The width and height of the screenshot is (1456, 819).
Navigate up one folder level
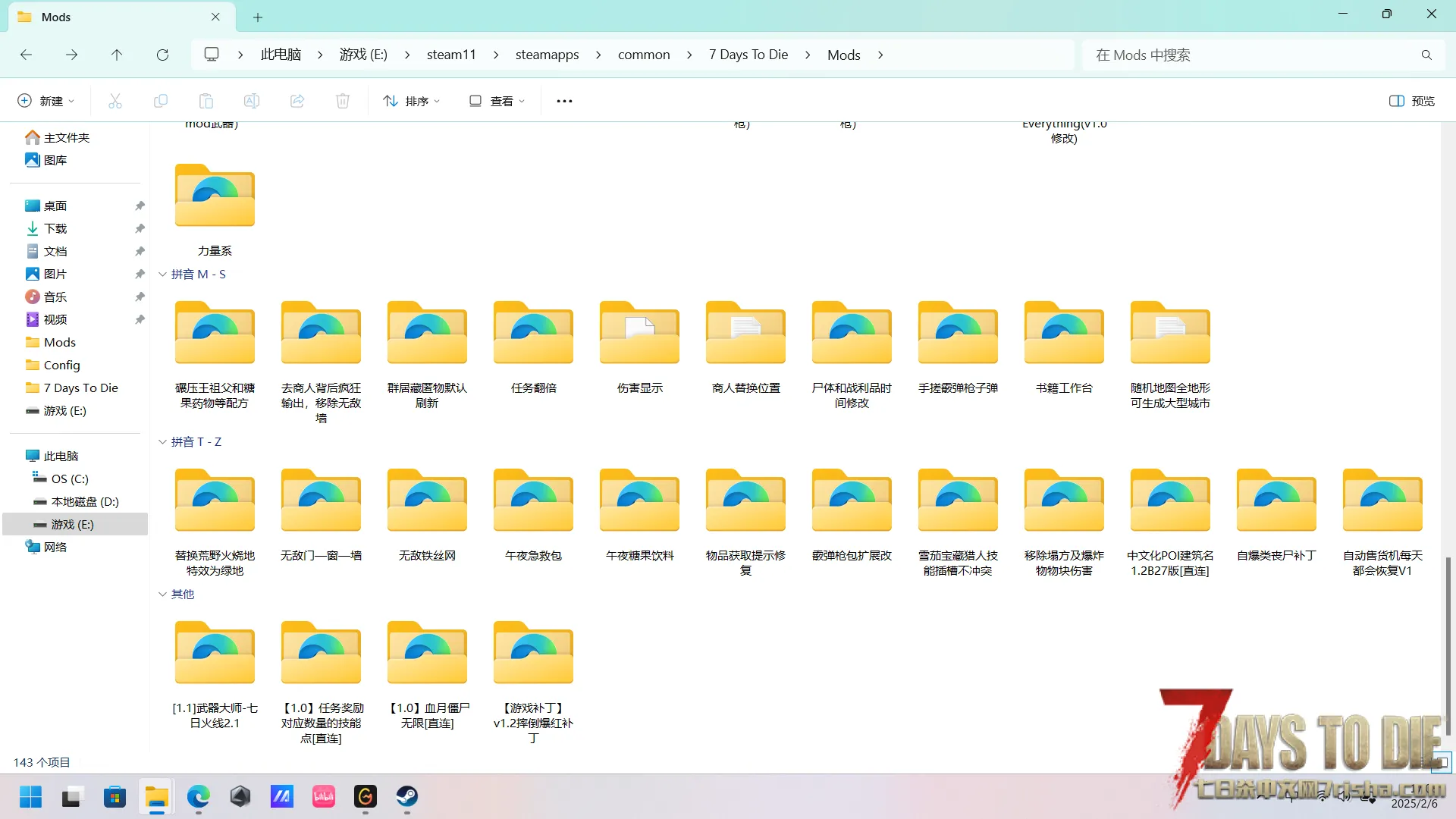(x=117, y=55)
